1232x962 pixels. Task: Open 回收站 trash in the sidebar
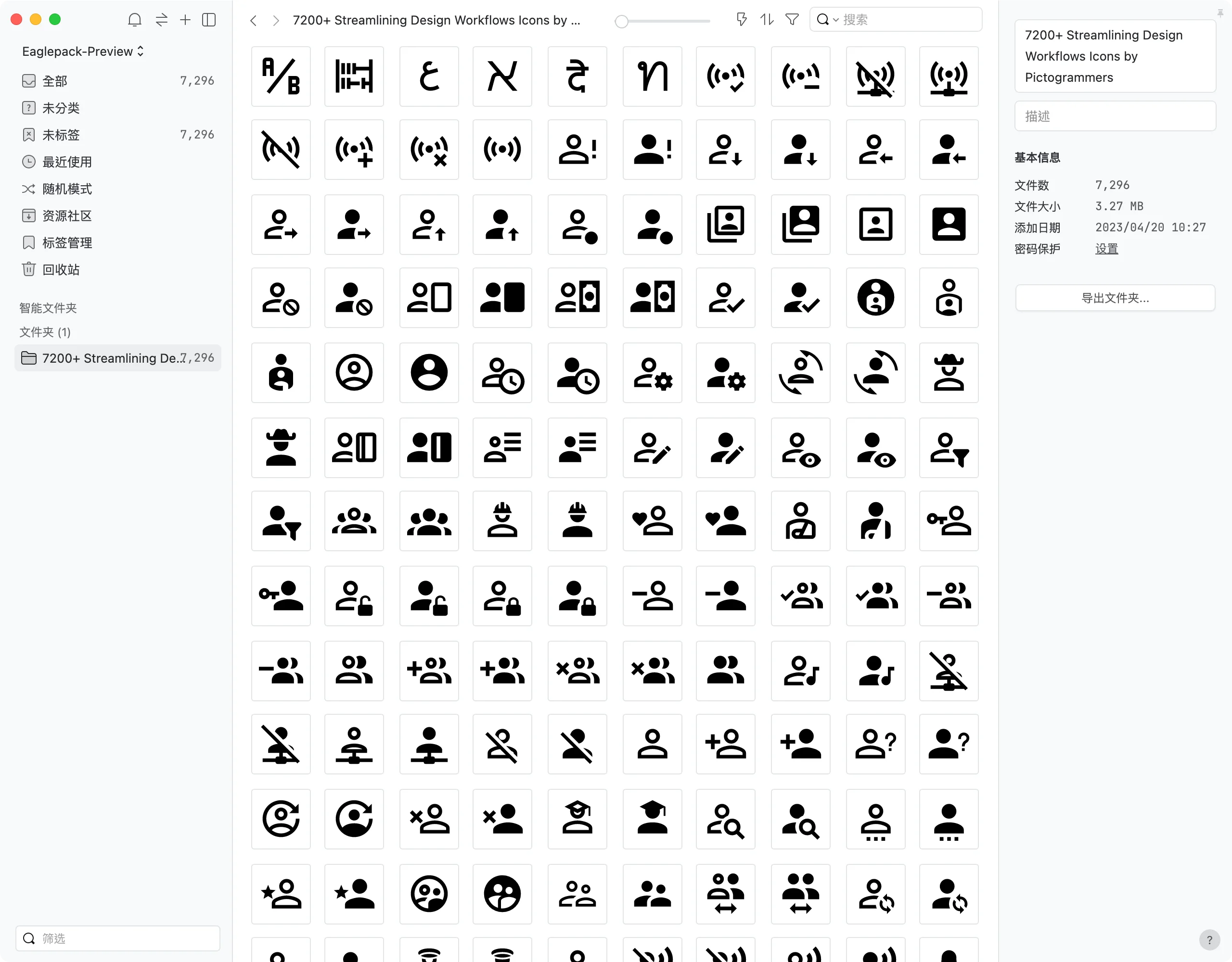(118, 269)
